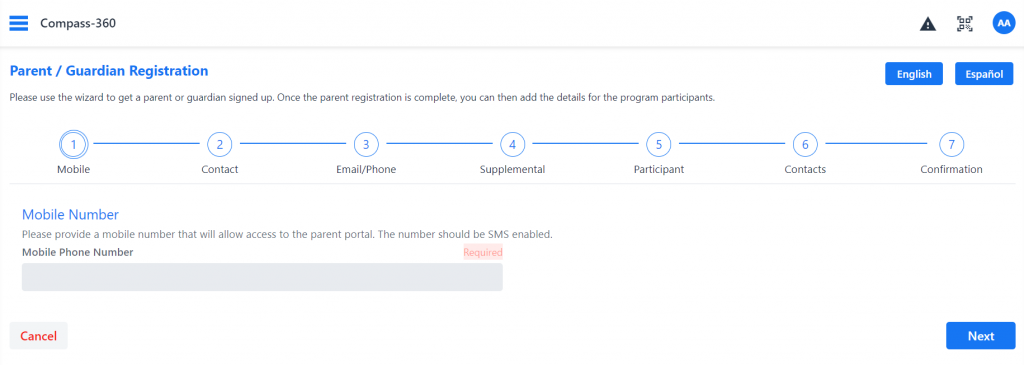Focus the Mobile Phone Number field
The image size is (1024, 365).
click(262, 277)
